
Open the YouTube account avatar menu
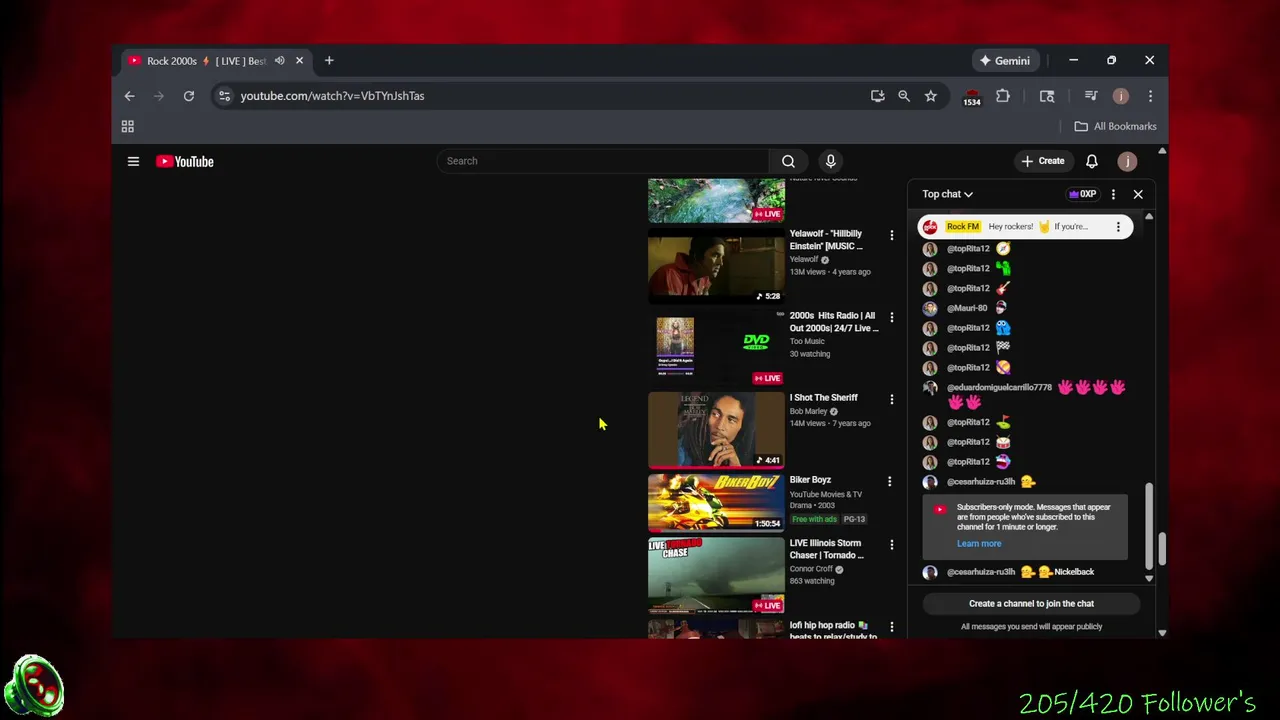pos(1127,161)
